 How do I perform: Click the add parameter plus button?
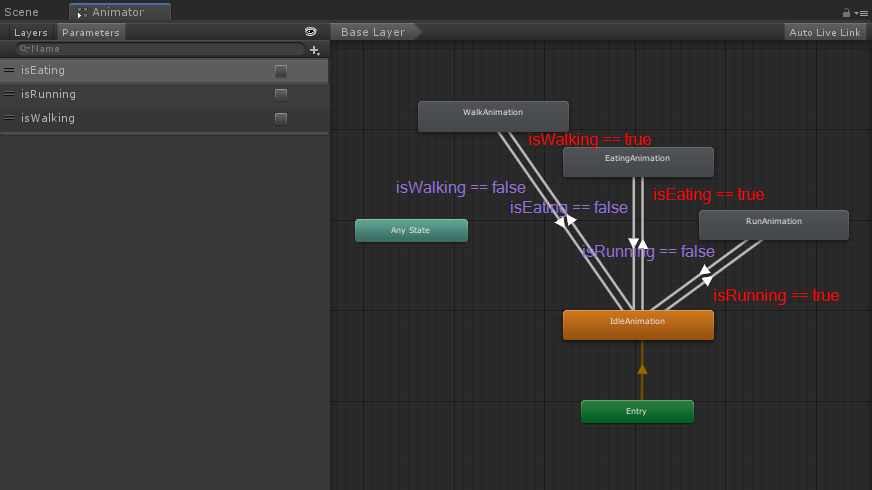pyautogui.click(x=315, y=49)
